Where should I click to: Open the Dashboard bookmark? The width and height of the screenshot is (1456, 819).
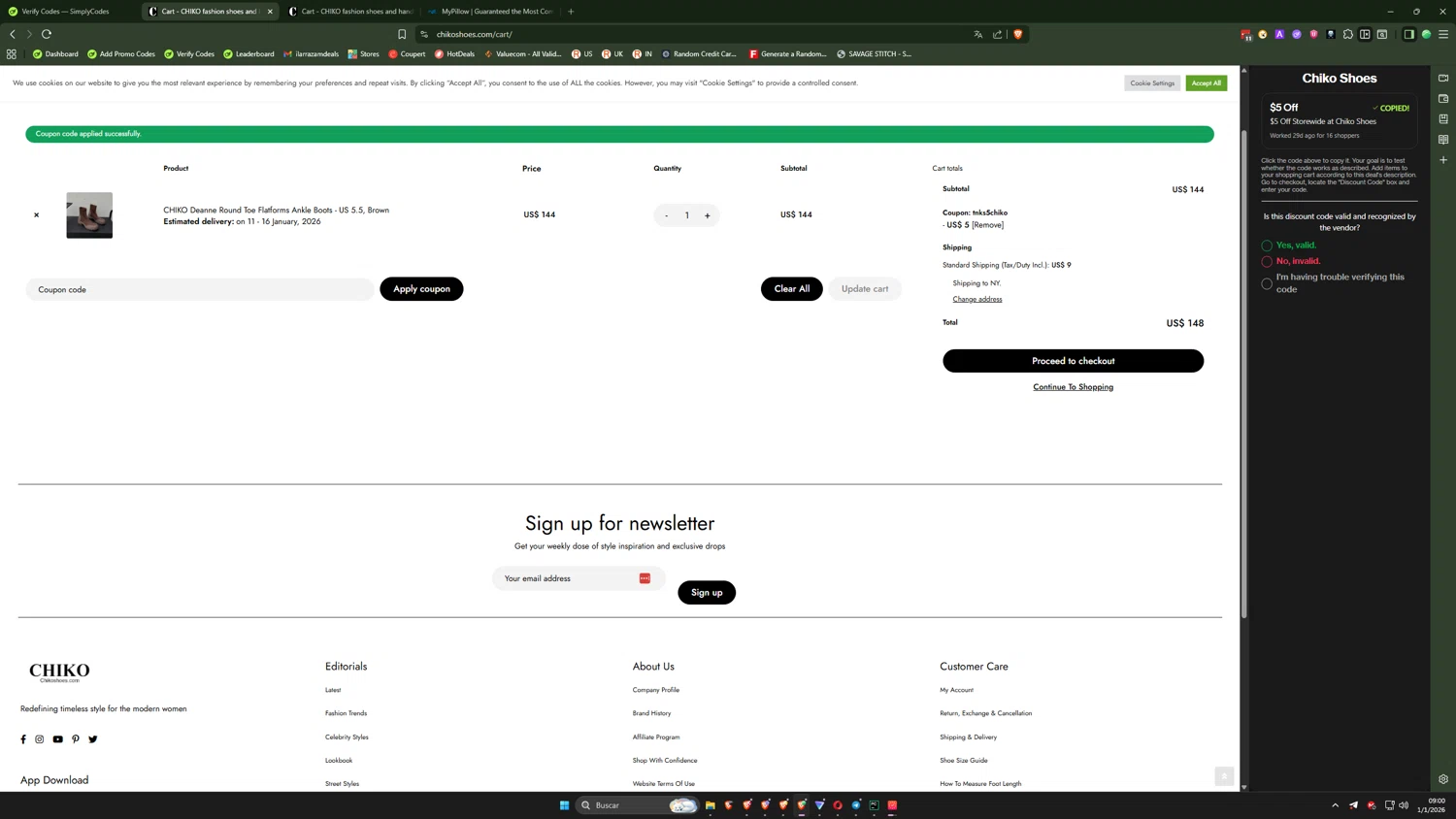tap(55, 54)
